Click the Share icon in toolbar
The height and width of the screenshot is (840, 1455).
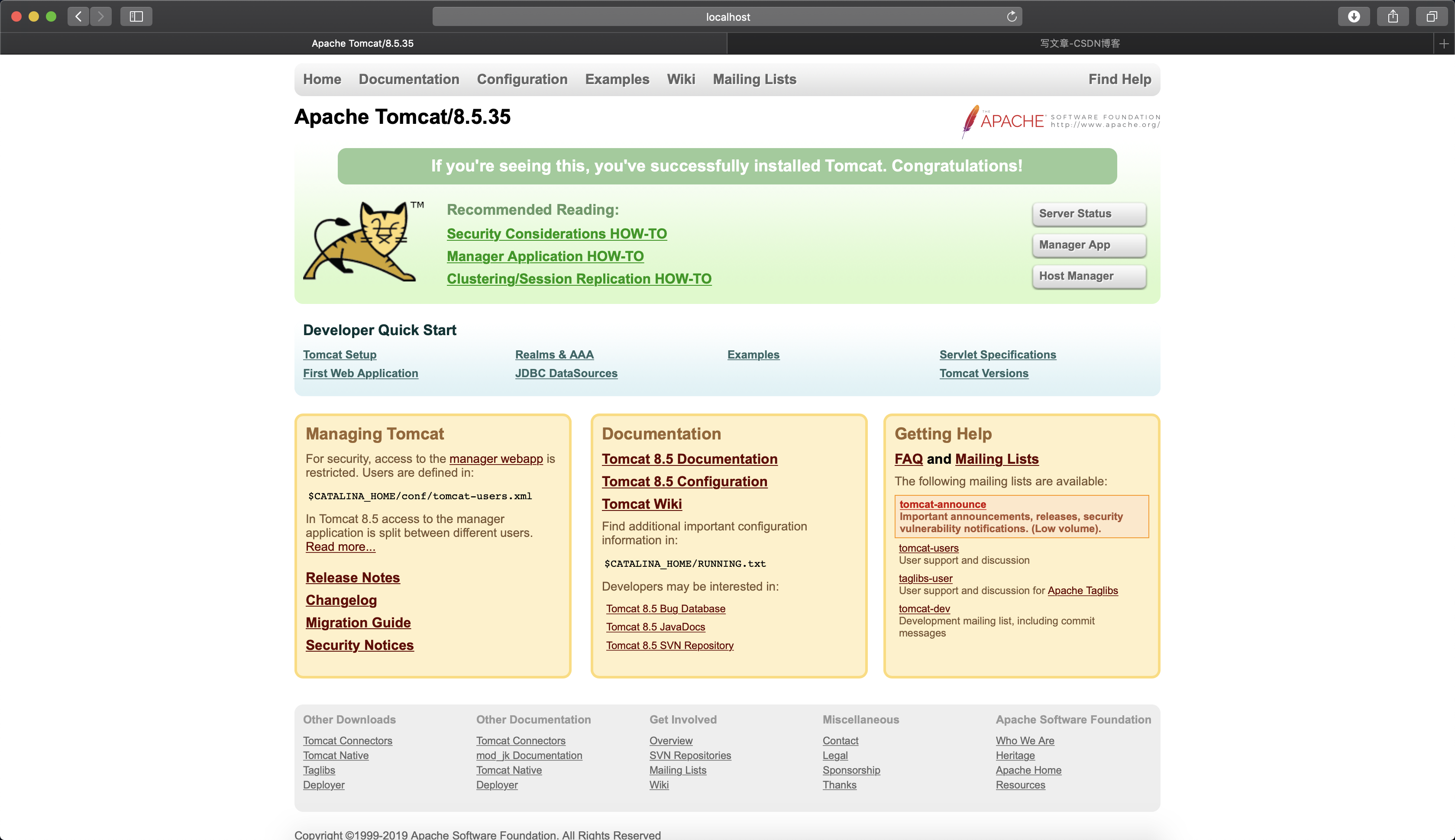pos(1393,16)
